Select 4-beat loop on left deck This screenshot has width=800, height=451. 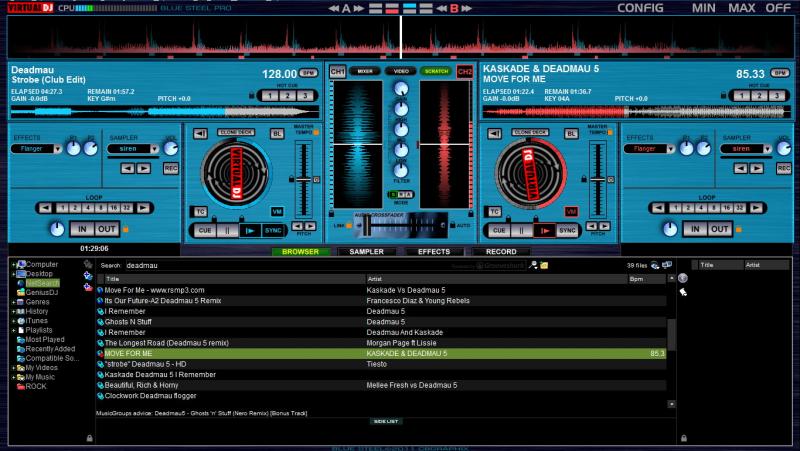coord(88,208)
